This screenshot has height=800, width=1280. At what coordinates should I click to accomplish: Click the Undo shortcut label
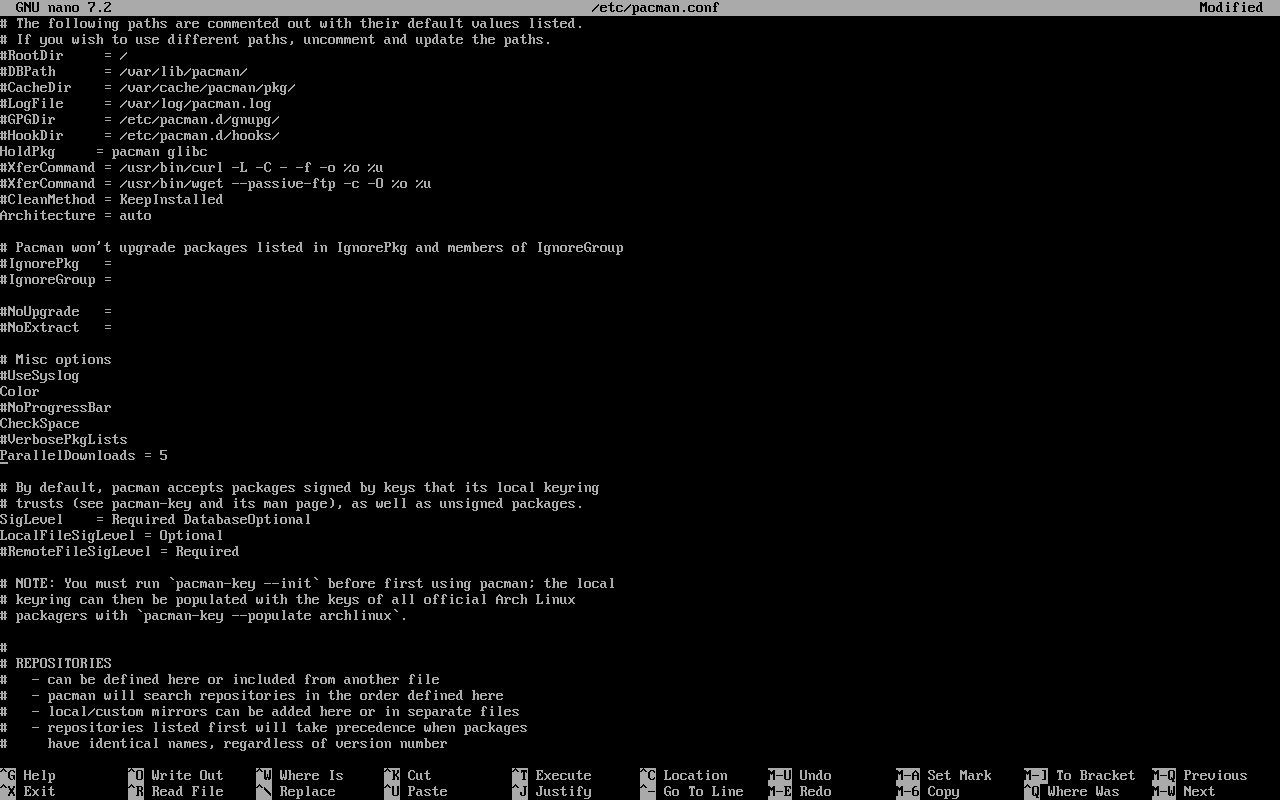(815, 775)
